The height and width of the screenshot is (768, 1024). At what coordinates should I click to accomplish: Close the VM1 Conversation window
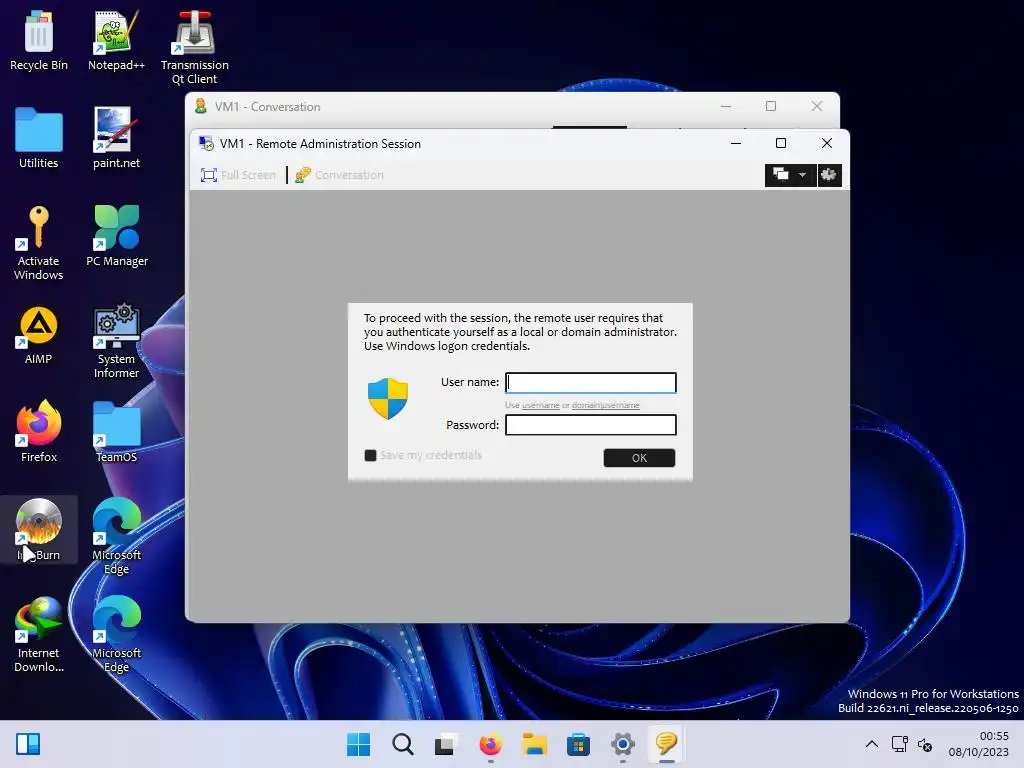[x=816, y=106]
